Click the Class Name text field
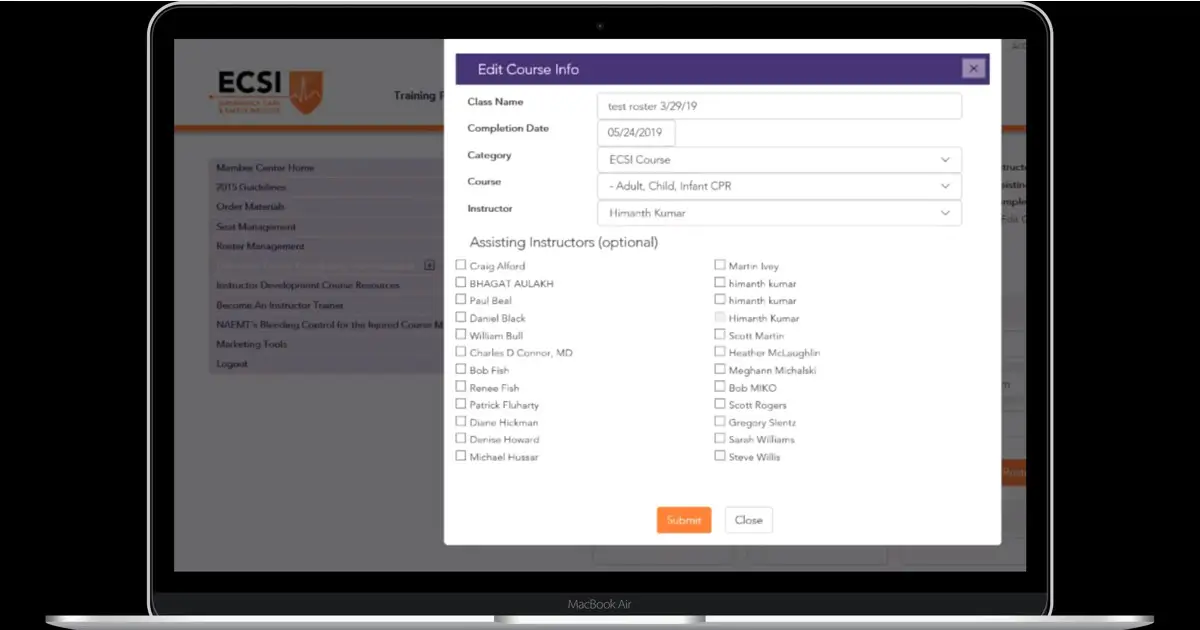1200x630 pixels. (779, 106)
